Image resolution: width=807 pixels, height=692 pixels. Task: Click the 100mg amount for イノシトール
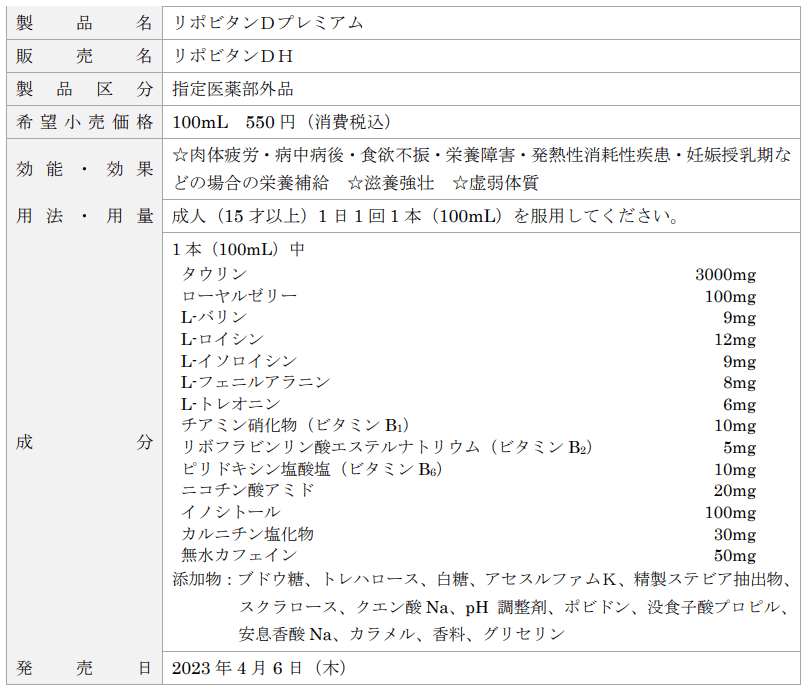coord(731,512)
